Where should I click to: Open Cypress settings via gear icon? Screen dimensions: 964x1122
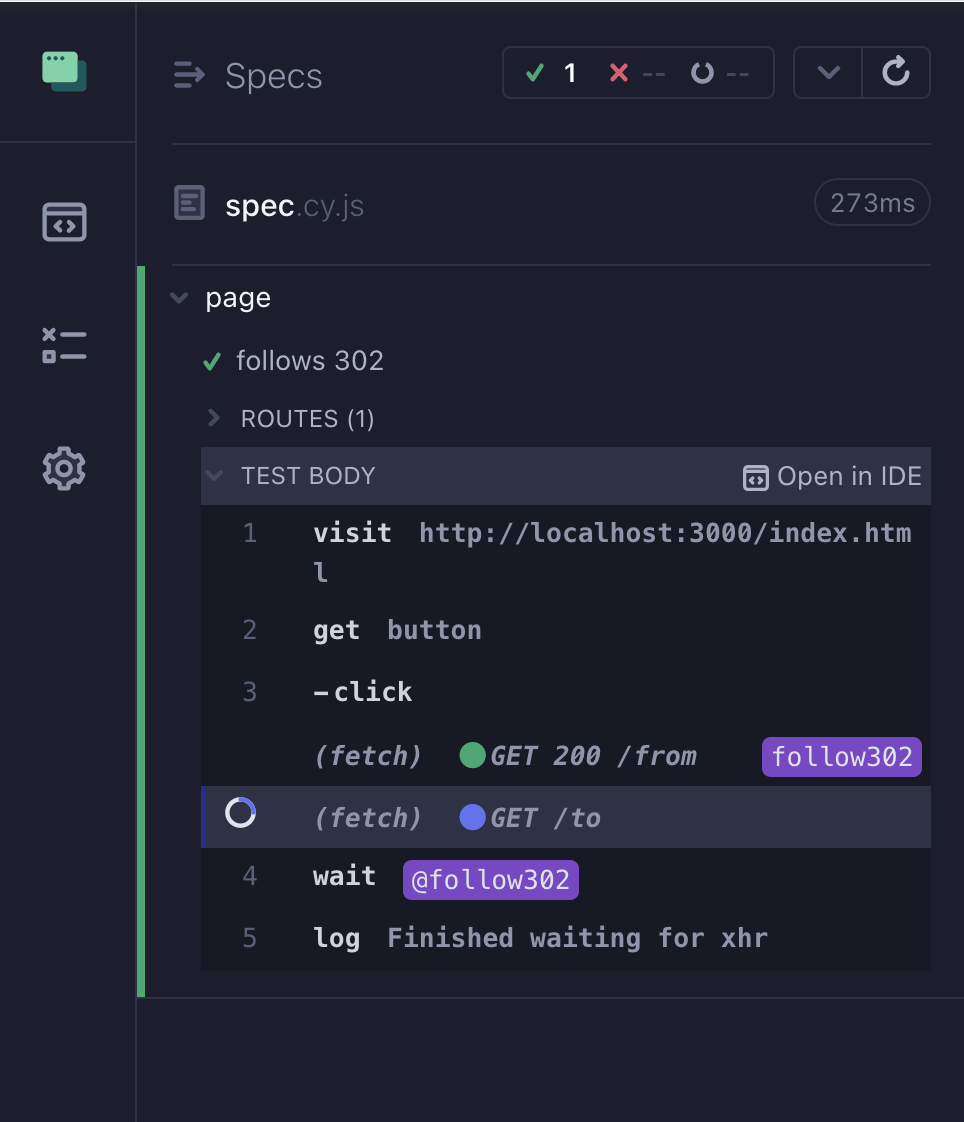pyautogui.click(x=64, y=469)
